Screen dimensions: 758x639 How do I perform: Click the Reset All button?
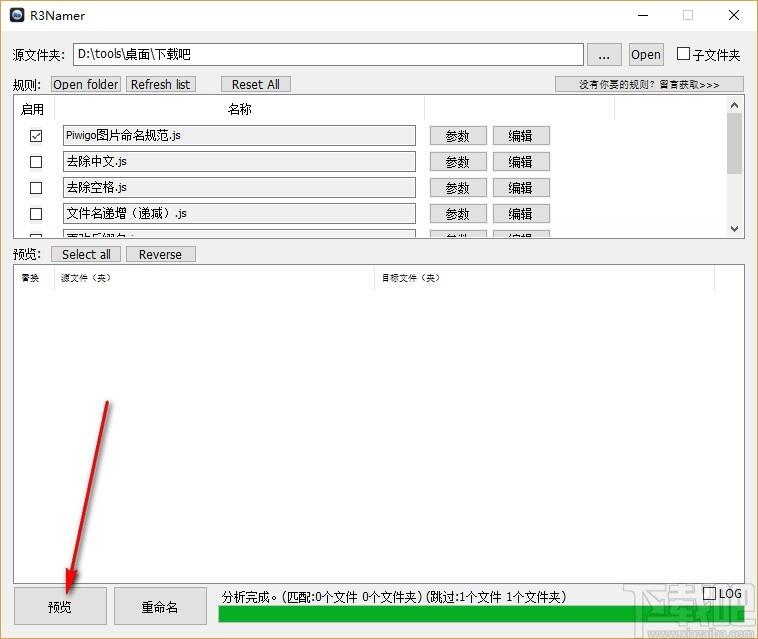pos(256,84)
